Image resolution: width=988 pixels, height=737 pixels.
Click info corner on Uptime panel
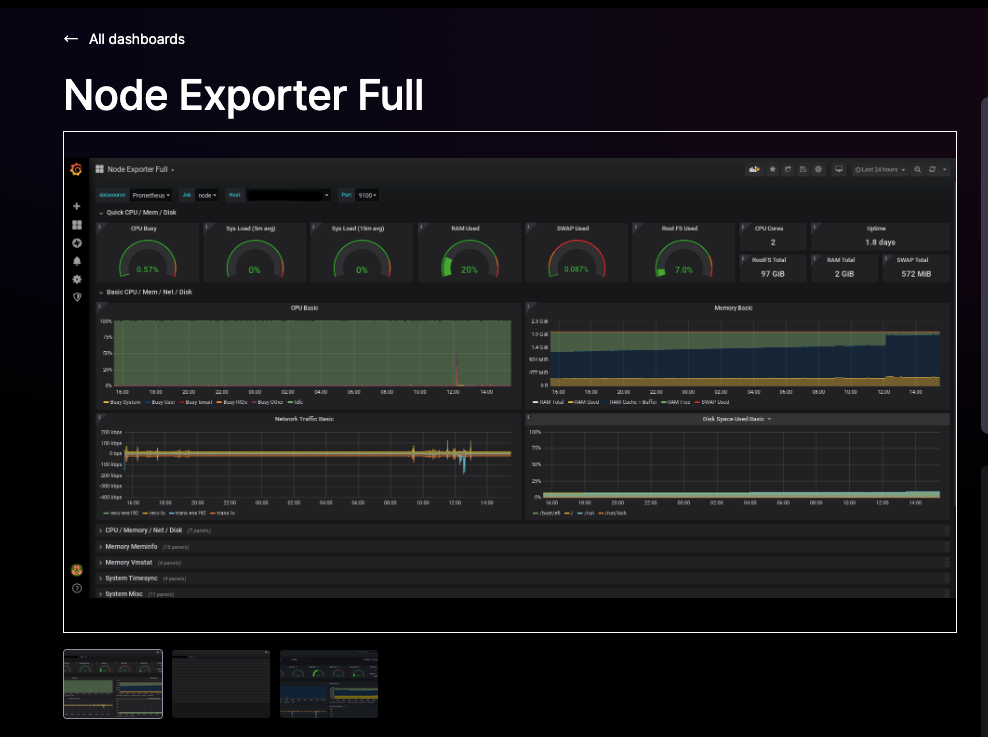tap(815, 226)
